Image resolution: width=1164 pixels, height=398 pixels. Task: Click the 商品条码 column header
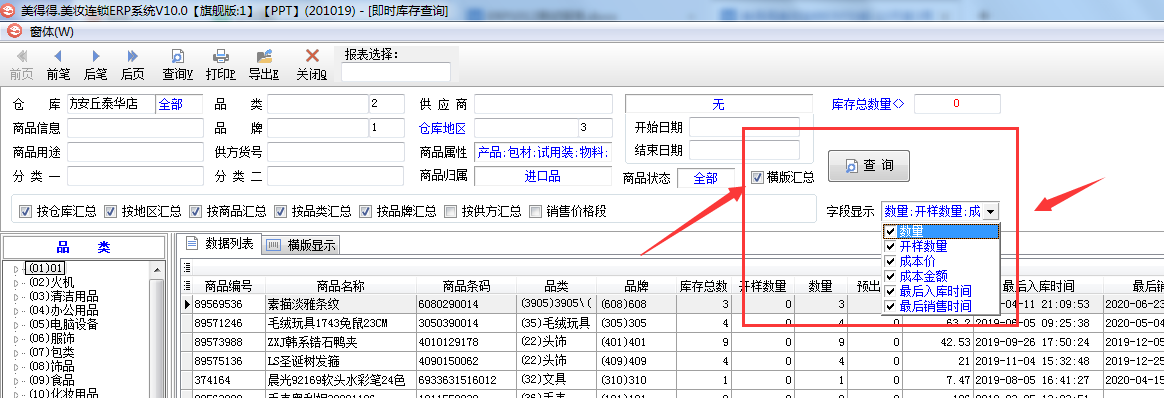tap(466, 287)
